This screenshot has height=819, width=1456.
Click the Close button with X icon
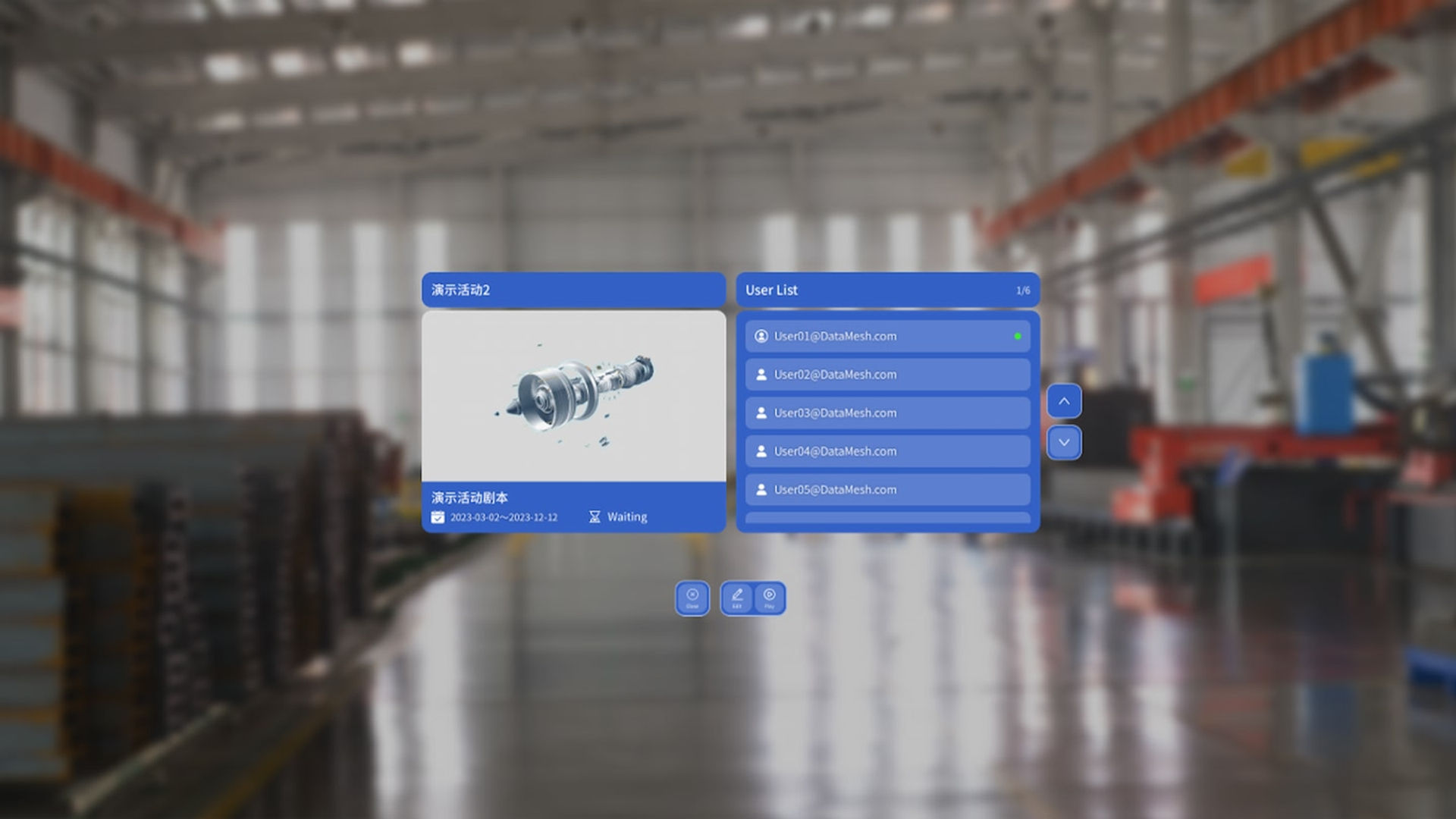click(x=692, y=598)
